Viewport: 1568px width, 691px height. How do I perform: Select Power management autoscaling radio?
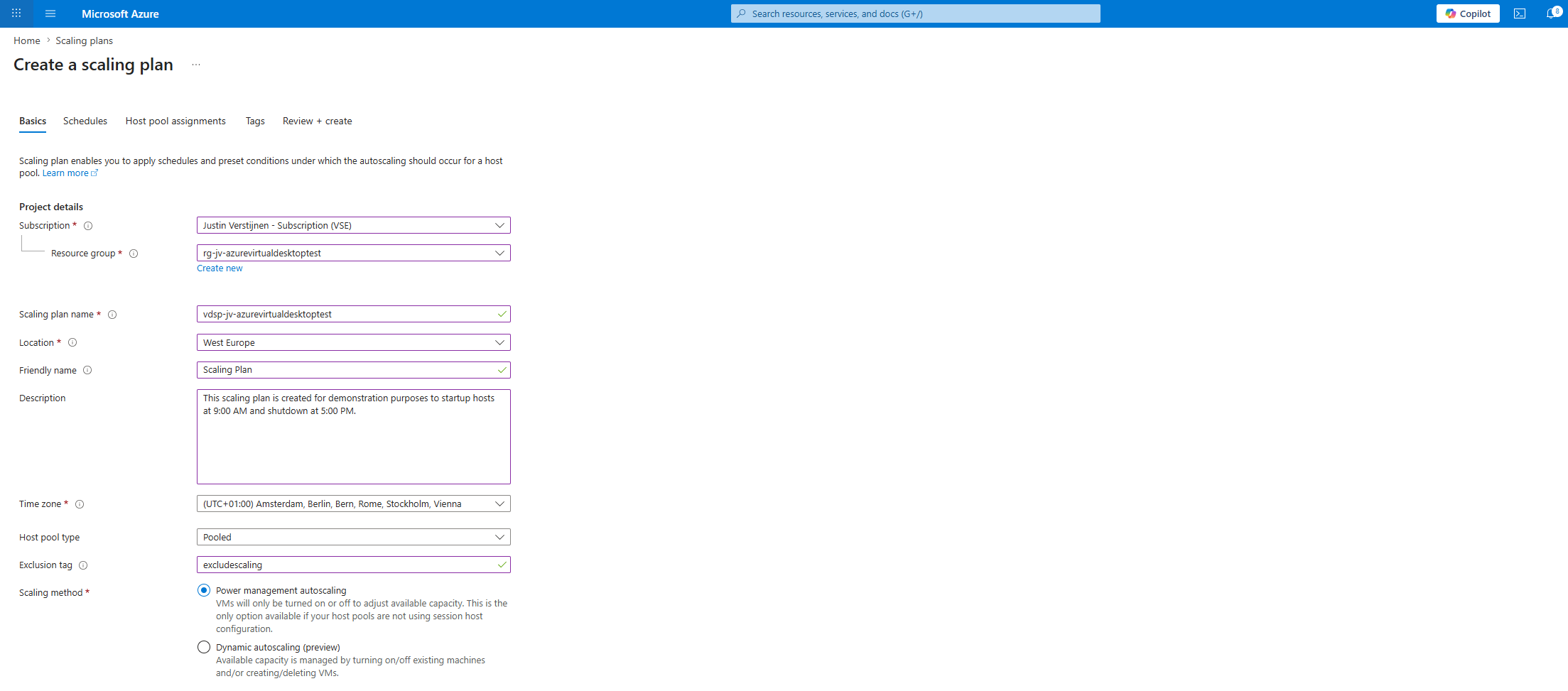[x=204, y=590]
